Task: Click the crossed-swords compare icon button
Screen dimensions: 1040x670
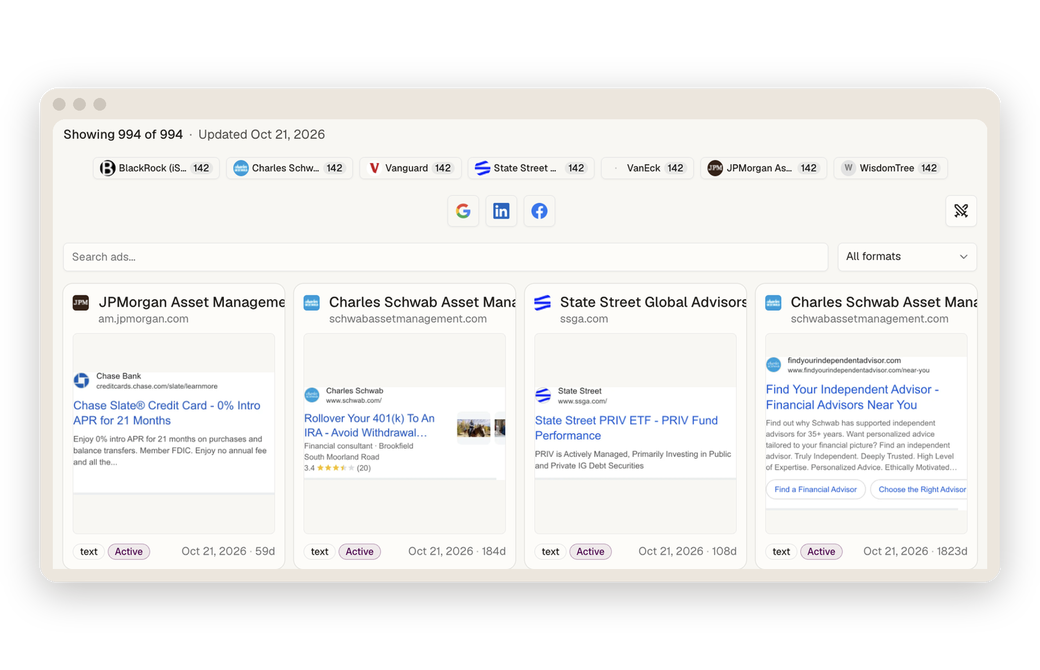Action: pos(960,211)
